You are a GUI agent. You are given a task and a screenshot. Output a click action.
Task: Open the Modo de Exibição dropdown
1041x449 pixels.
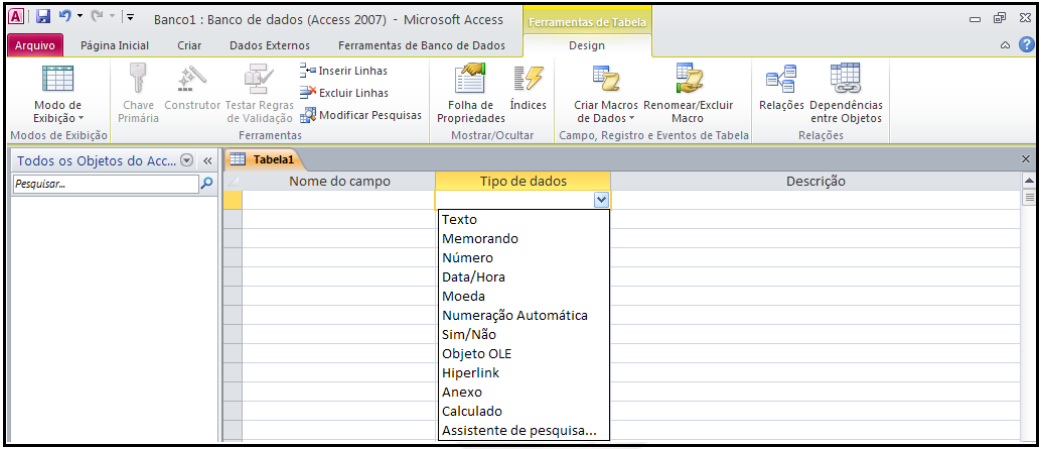coord(58,118)
